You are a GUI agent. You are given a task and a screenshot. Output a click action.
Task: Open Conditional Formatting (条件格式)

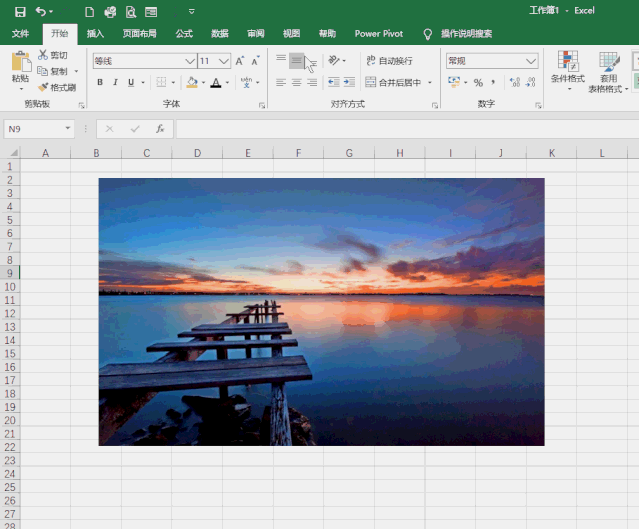point(568,67)
